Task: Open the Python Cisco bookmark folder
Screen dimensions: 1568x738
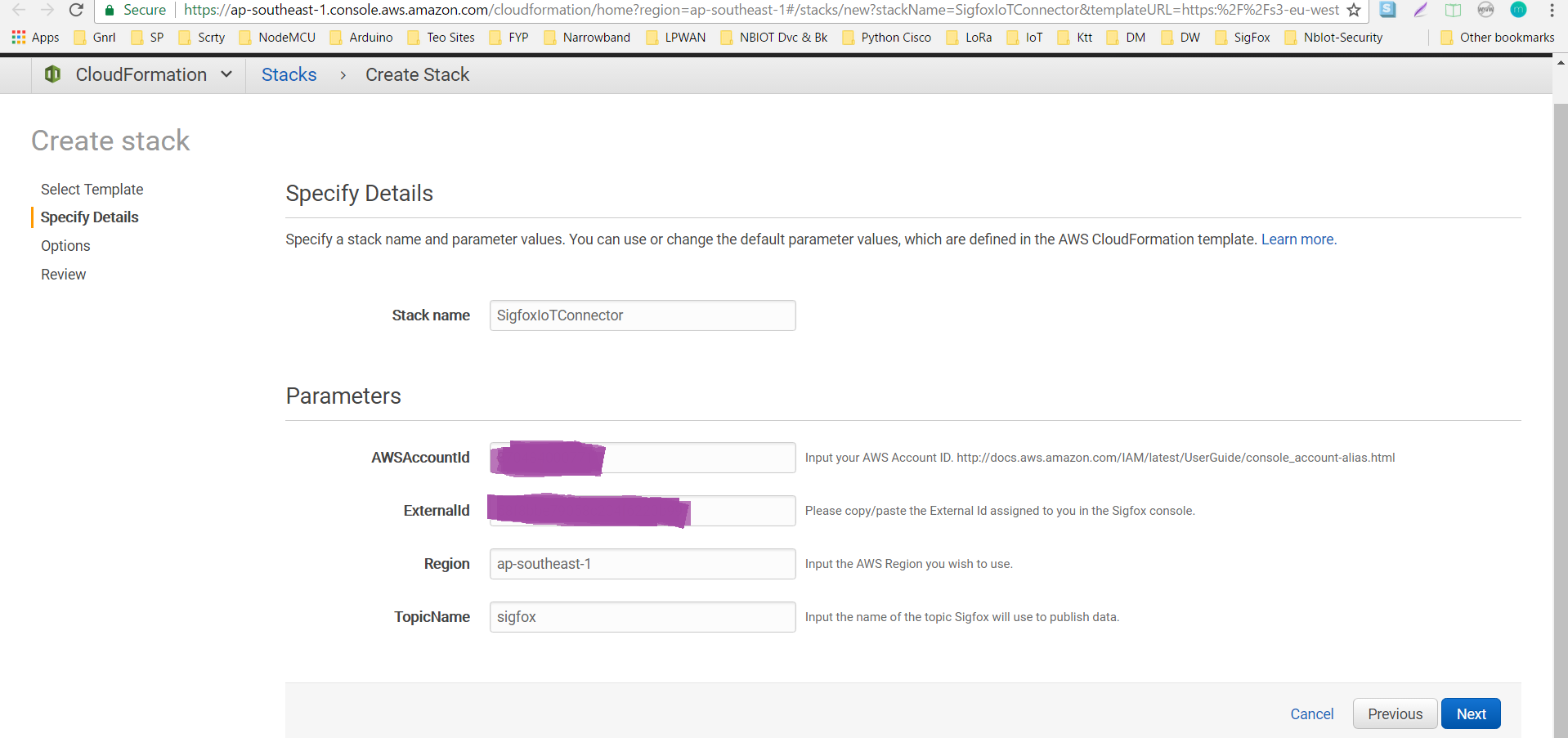Action: tap(886, 38)
